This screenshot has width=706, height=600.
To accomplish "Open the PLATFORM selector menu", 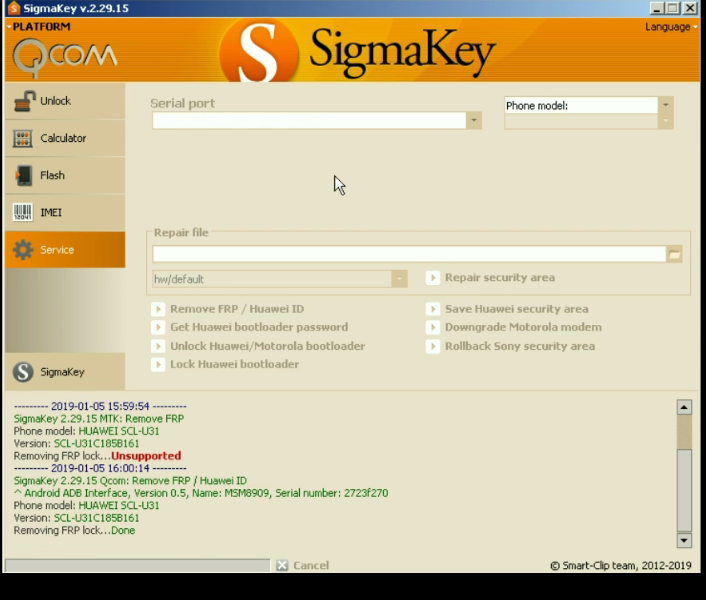I will pos(39,27).
